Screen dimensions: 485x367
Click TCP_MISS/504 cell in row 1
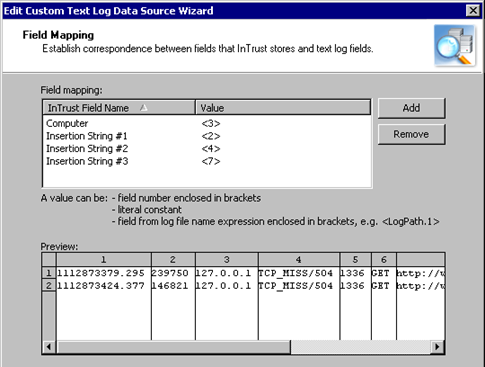coord(299,273)
